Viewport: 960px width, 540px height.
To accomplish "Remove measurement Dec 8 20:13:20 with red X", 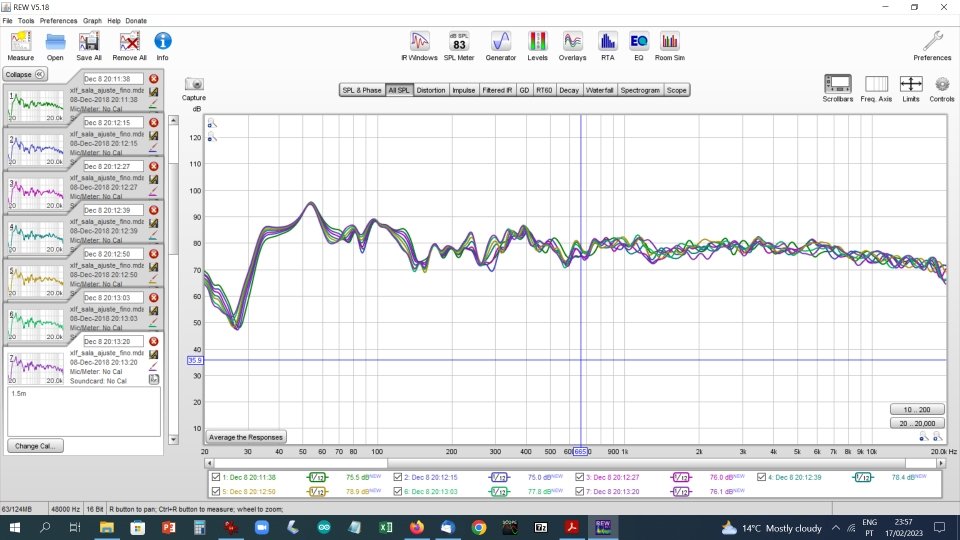I will 154,342.
